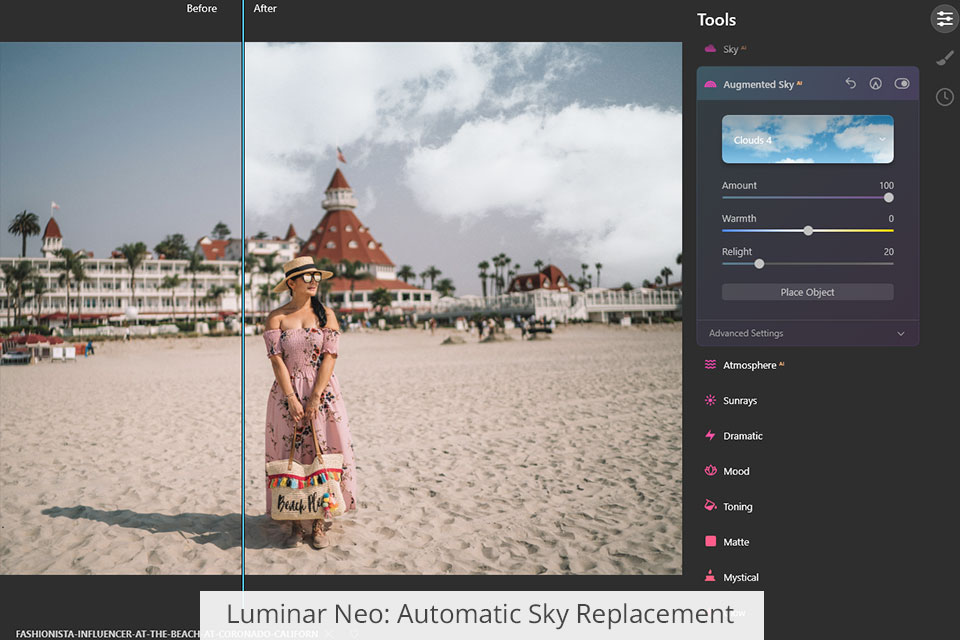Click the Warmth slider handle
Screen dimensions: 960x640
pos(808,231)
